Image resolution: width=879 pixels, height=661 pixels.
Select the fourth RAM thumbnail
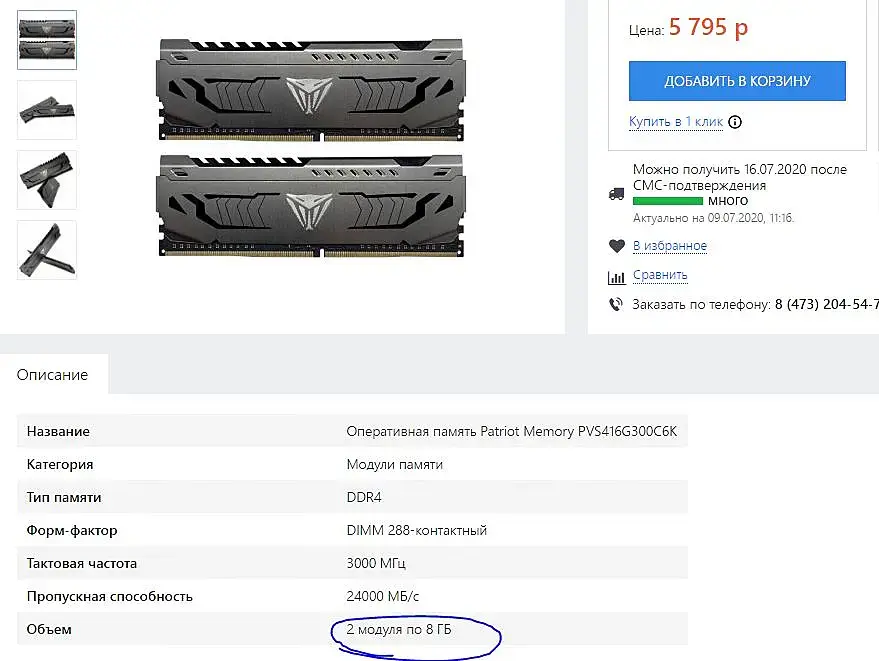[x=47, y=250]
